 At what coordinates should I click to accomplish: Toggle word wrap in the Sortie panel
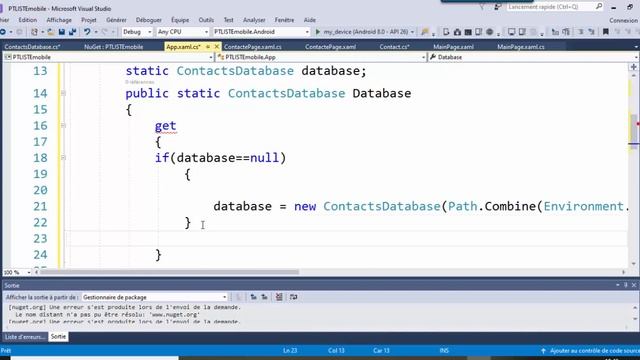[x=293, y=297]
